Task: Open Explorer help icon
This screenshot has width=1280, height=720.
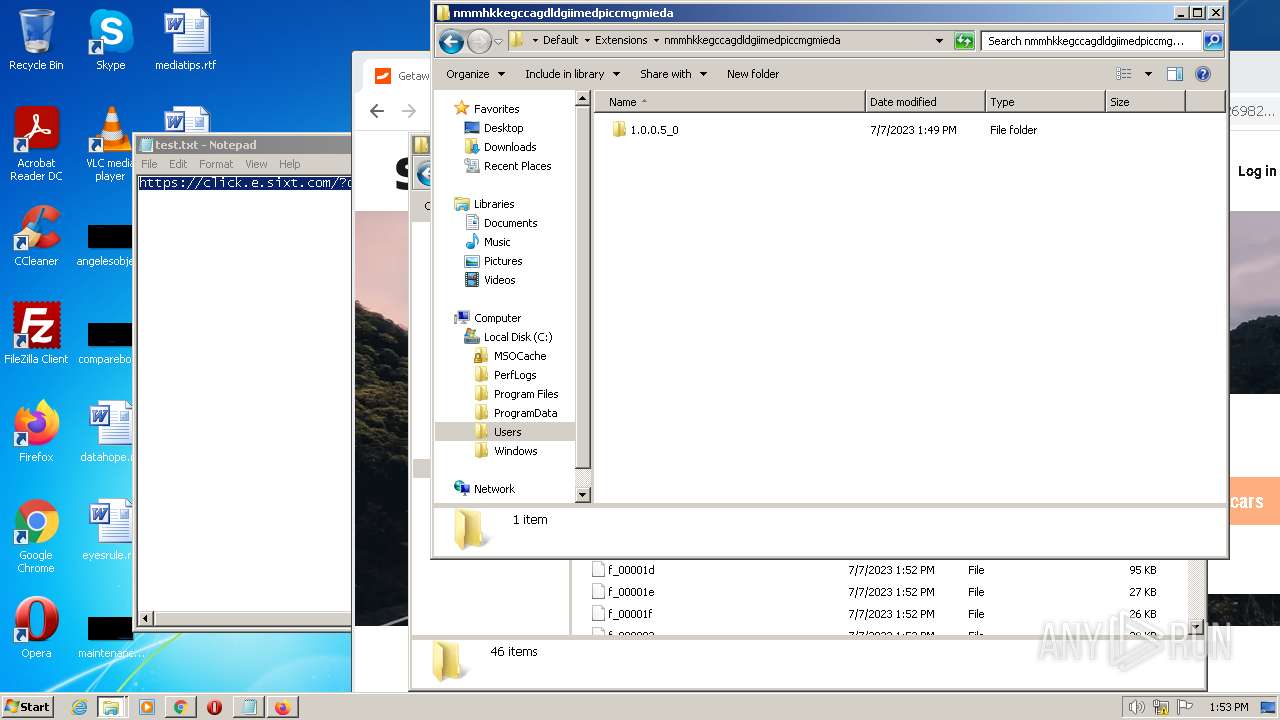Action: pyautogui.click(x=1203, y=74)
